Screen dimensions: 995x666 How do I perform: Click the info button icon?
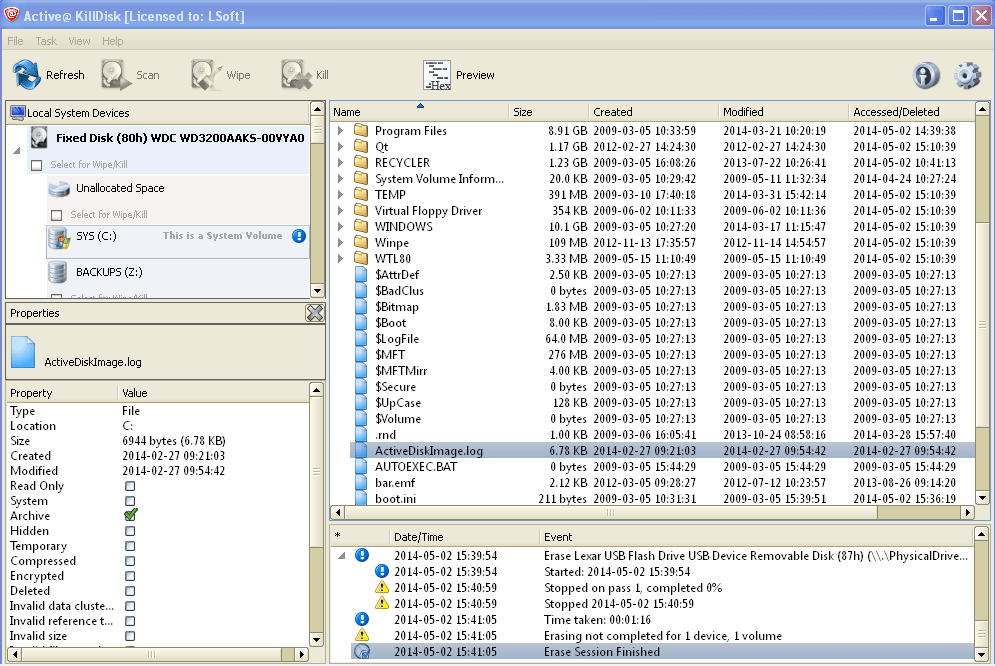(926, 75)
